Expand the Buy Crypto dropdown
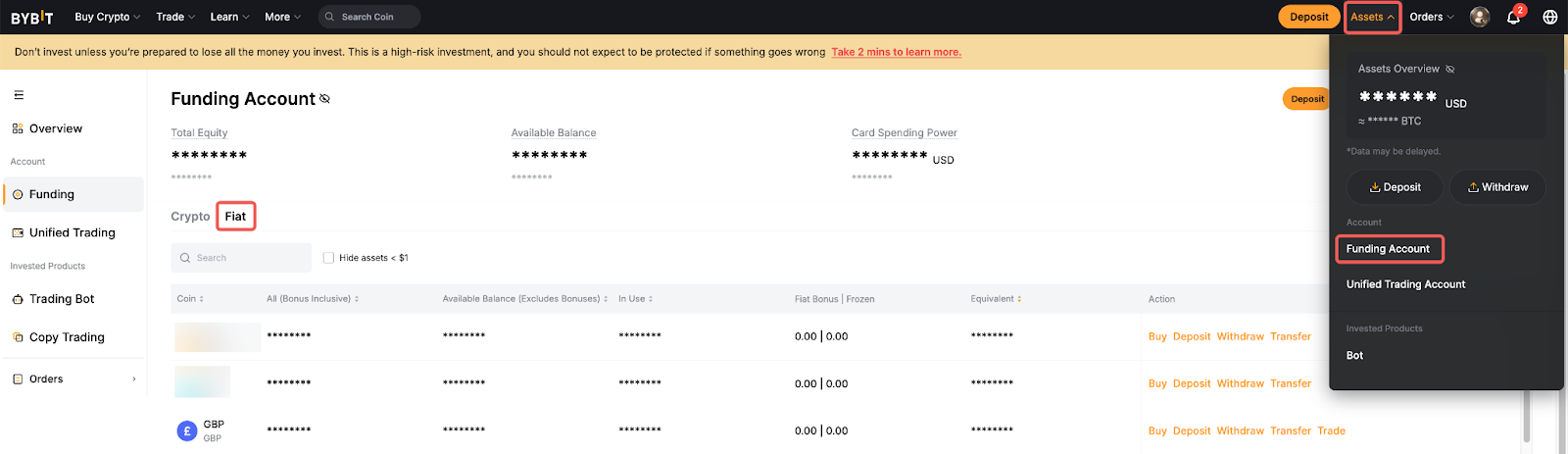Screen dimensions: 1568x454 coord(107,17)
